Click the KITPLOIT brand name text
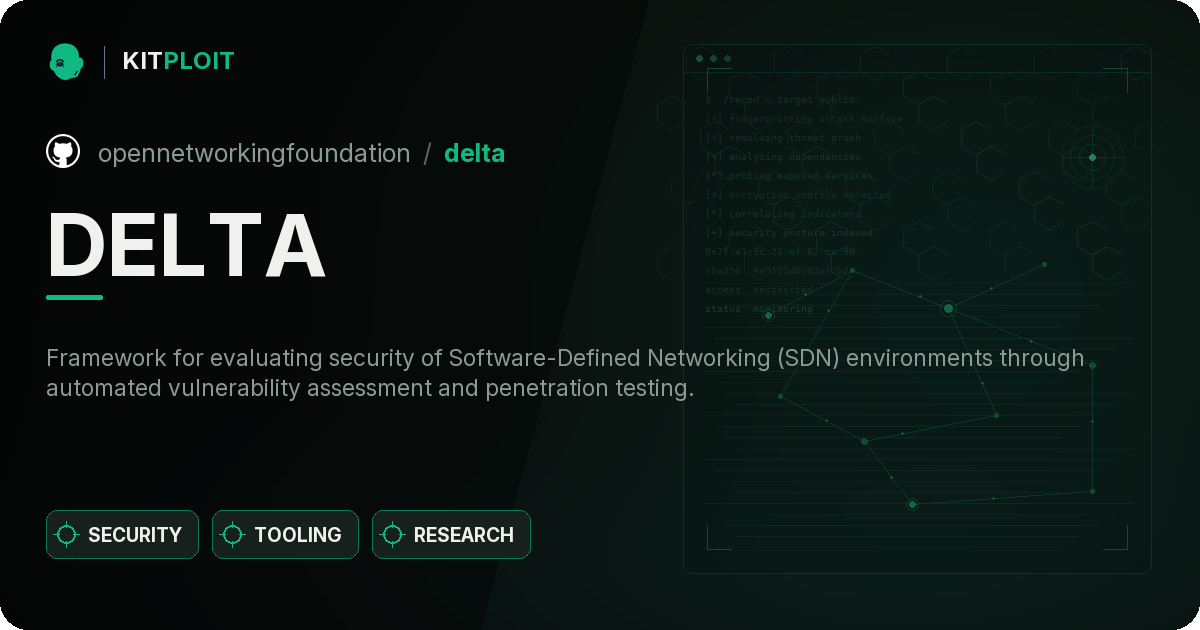Image resolution: width=1200 pixels, height=630 pixels. (x=178, y=61)
